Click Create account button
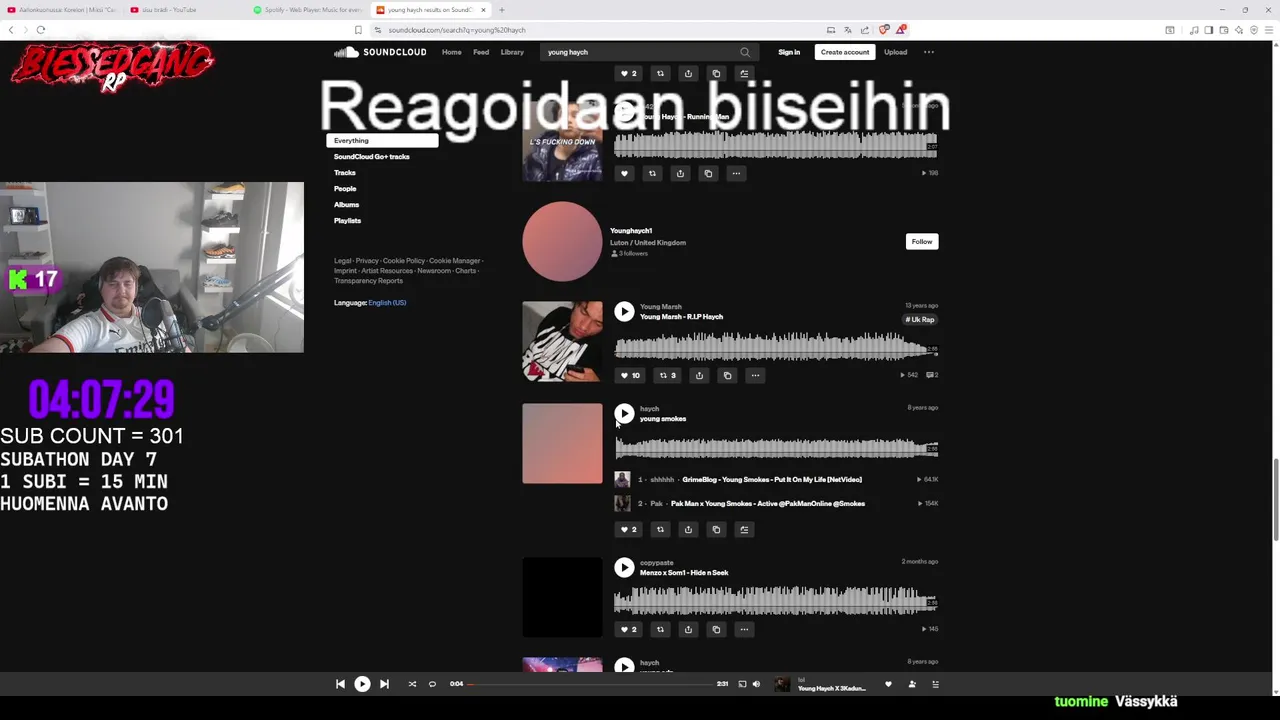The image size is (1280, 720). [845, 52]
